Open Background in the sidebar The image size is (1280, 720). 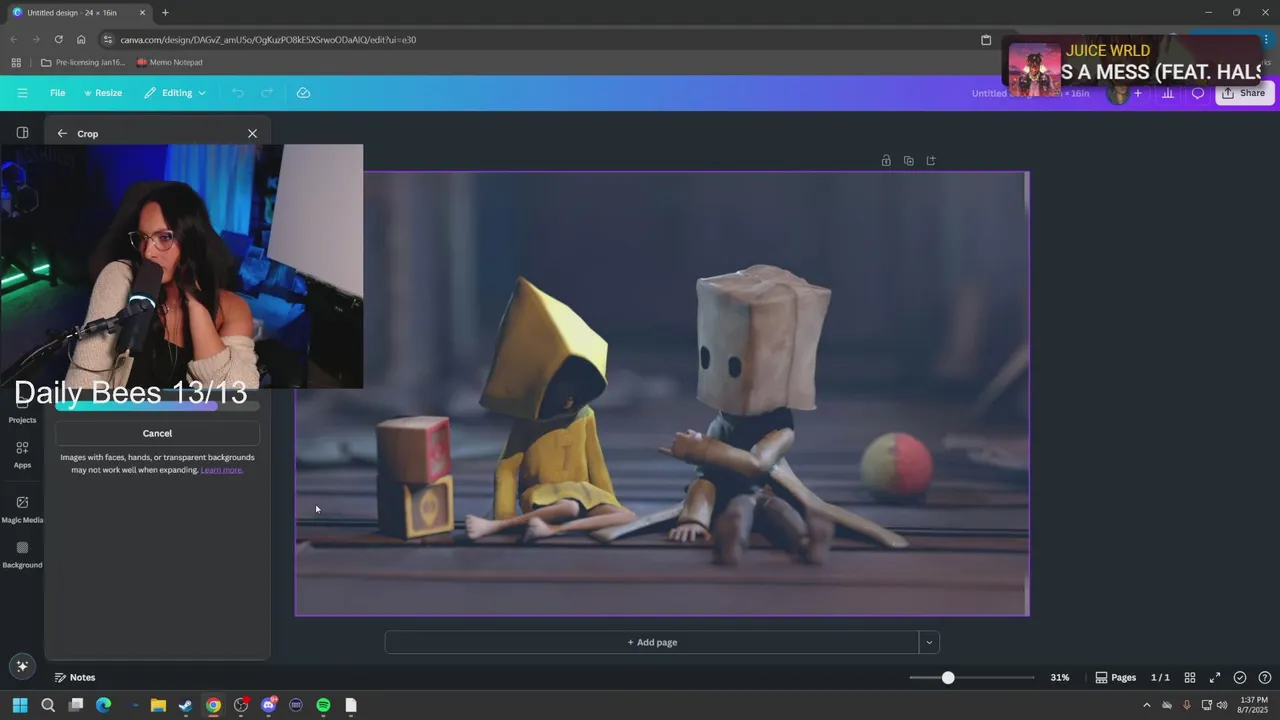tap(22, 554)
